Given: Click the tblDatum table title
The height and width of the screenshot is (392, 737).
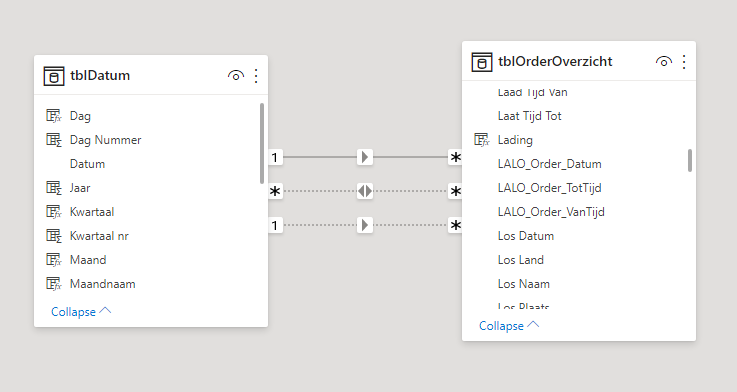Looking at the screenshot, I should [100, 75].
